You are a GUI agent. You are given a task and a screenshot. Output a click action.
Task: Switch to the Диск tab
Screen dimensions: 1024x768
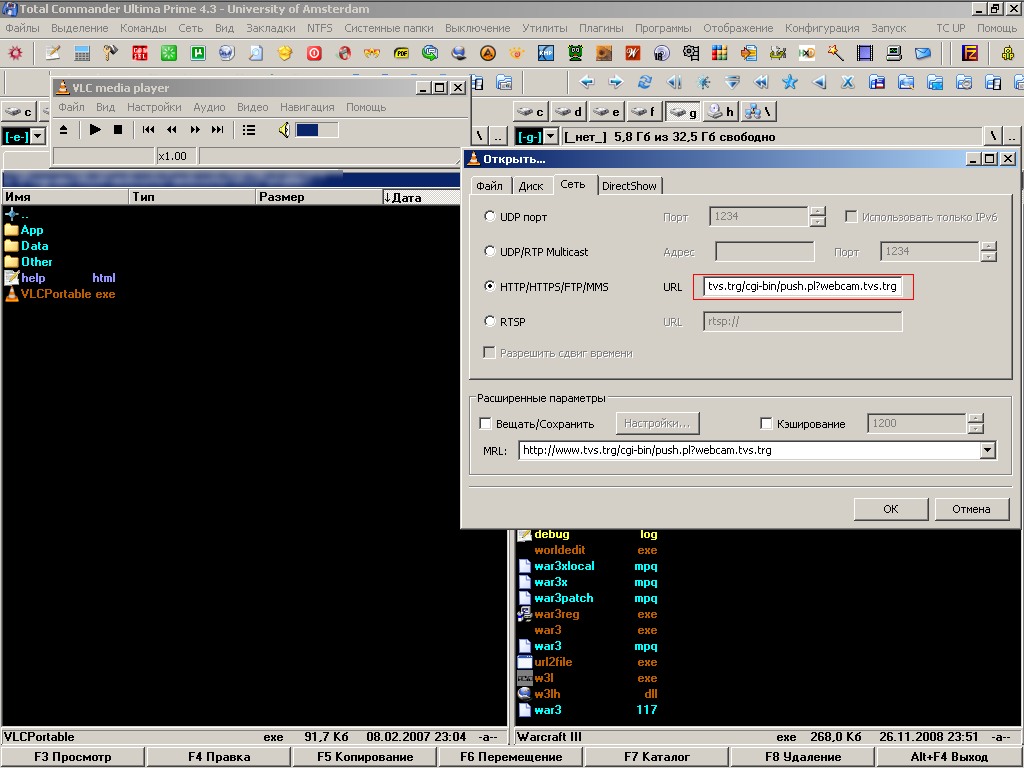(531, 186)
